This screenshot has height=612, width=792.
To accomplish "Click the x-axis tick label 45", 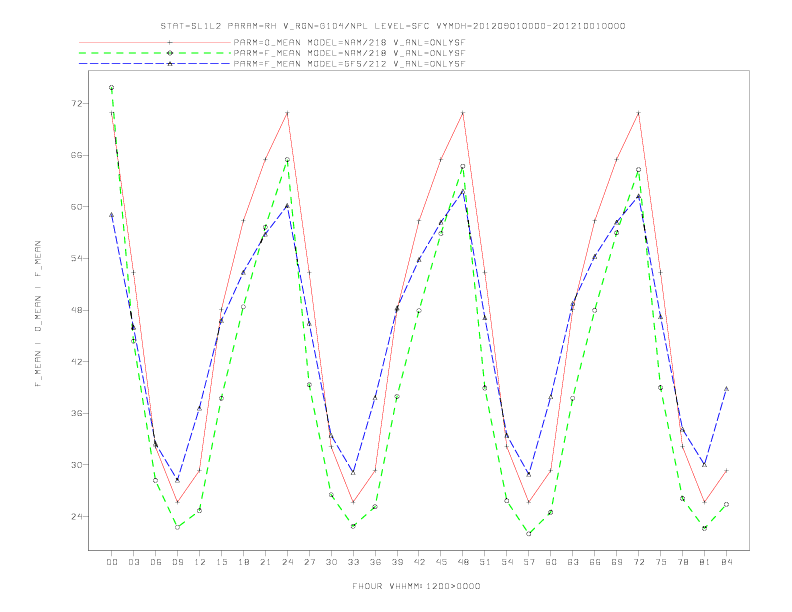I will point(441,562).
